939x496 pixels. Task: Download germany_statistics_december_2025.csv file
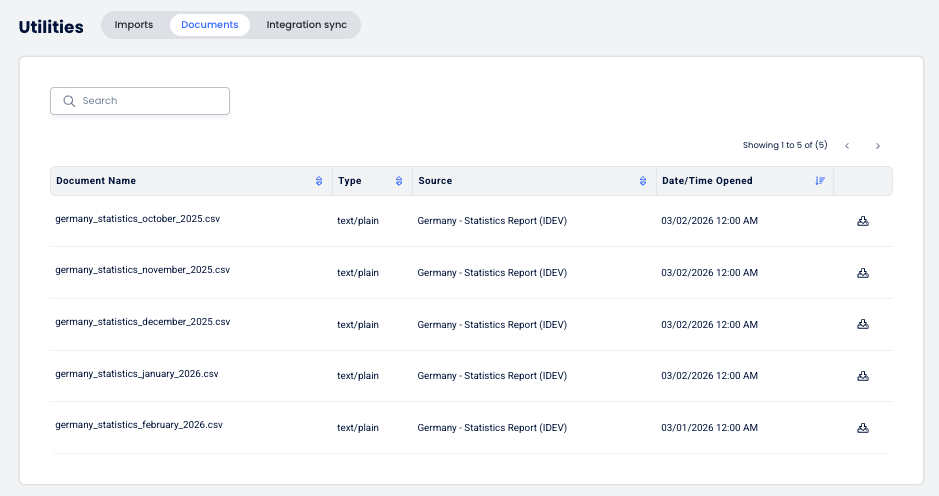point(863,324)
